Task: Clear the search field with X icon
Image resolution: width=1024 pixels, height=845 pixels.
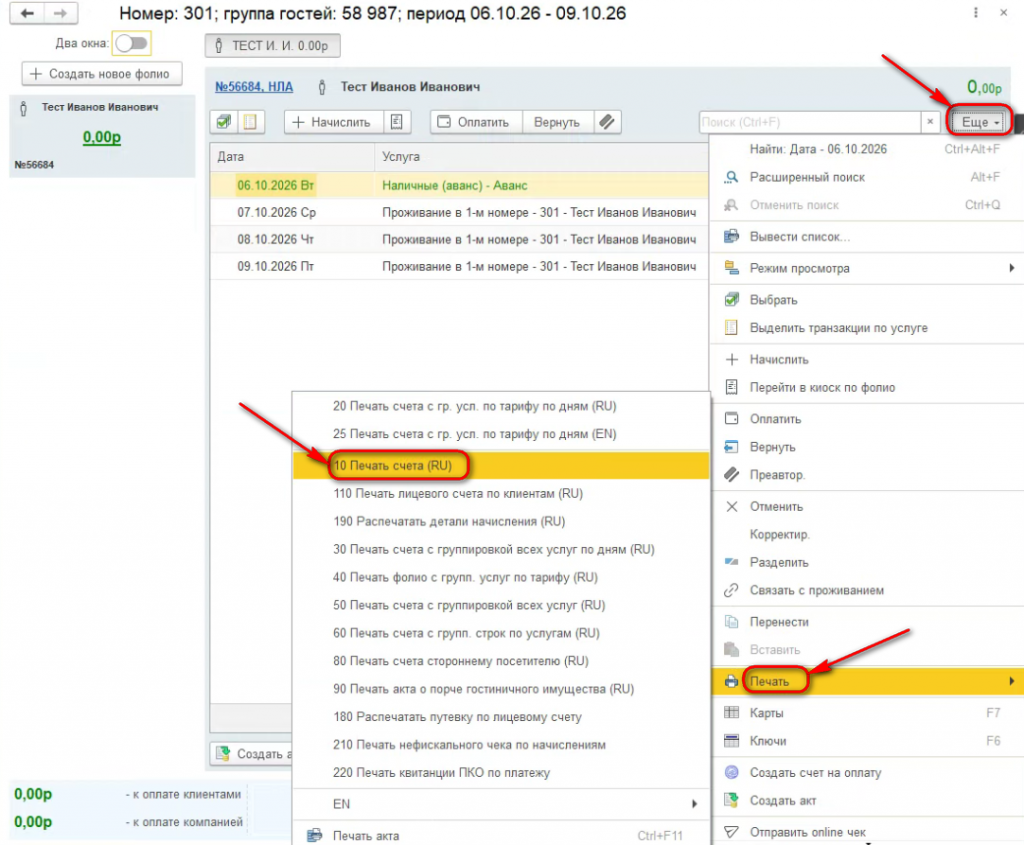Action: tap(930, 122)
